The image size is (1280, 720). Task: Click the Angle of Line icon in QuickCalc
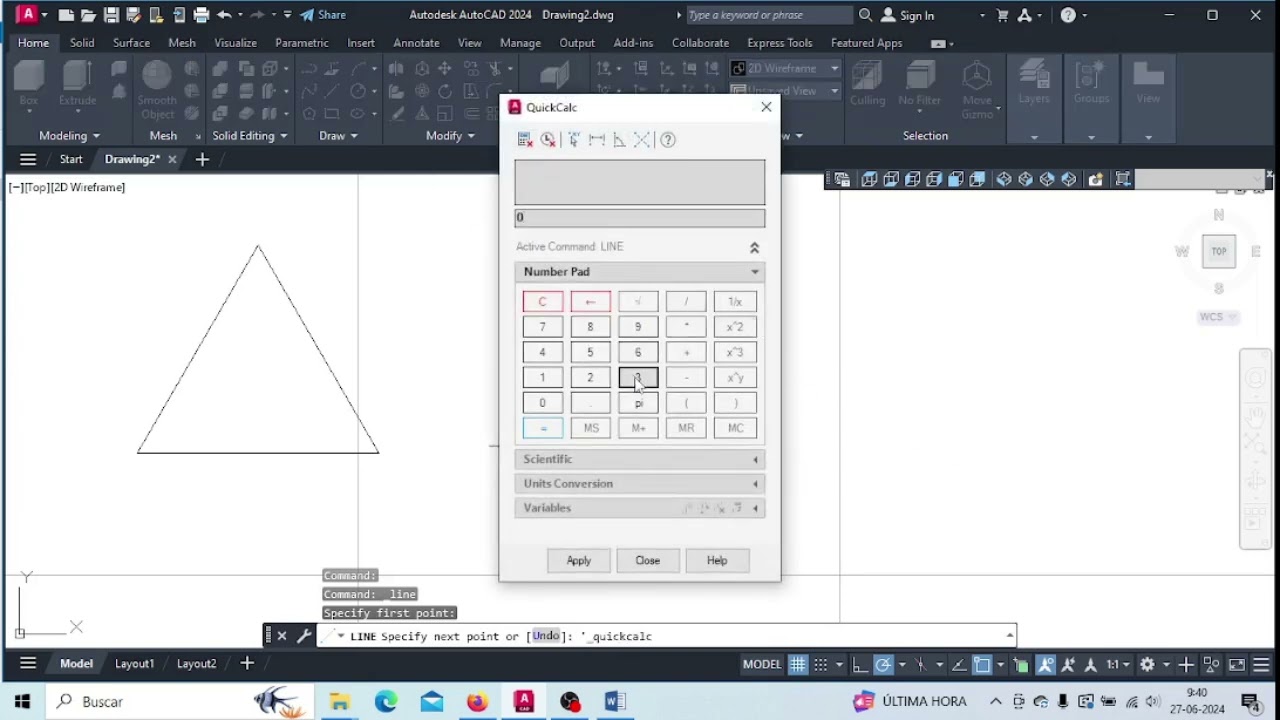619,140
